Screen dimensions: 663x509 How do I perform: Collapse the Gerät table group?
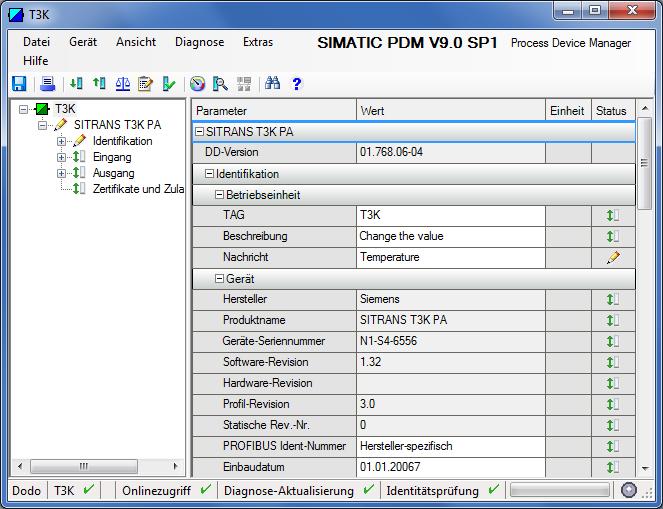(x=219, y=279)
